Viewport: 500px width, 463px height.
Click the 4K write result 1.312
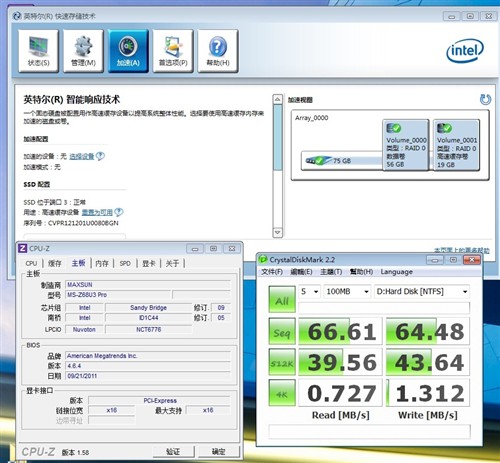click(428, 393)
